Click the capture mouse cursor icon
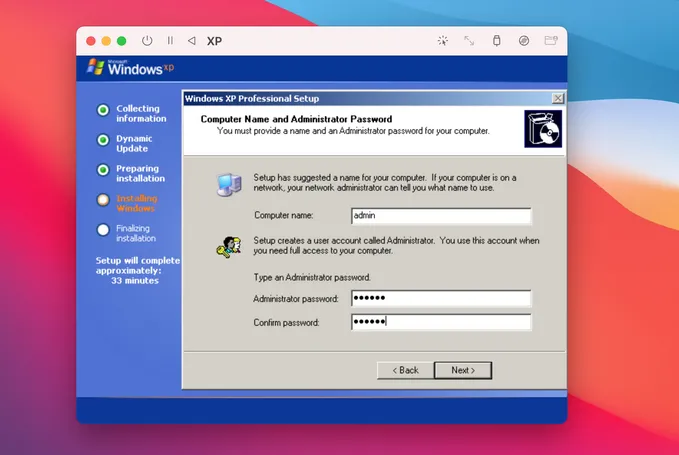 point(443,41)
